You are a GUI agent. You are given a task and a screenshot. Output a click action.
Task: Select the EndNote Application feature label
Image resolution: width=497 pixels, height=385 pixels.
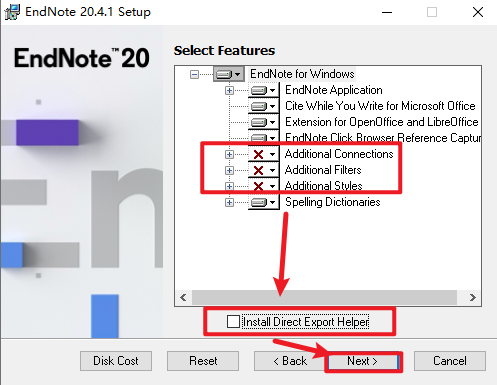click(334, 90)
